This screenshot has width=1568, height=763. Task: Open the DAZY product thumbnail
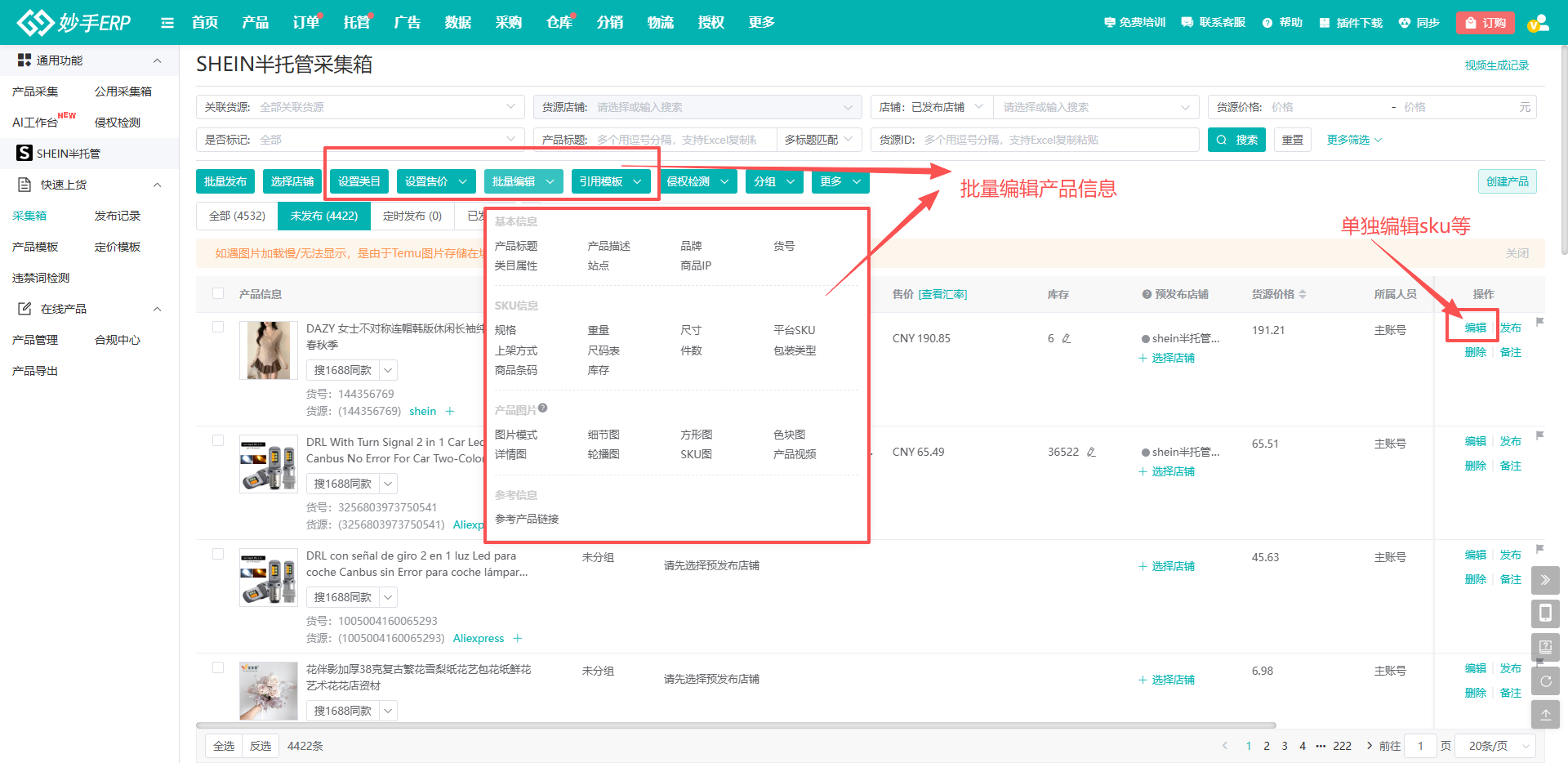click(x=269, y=350)
